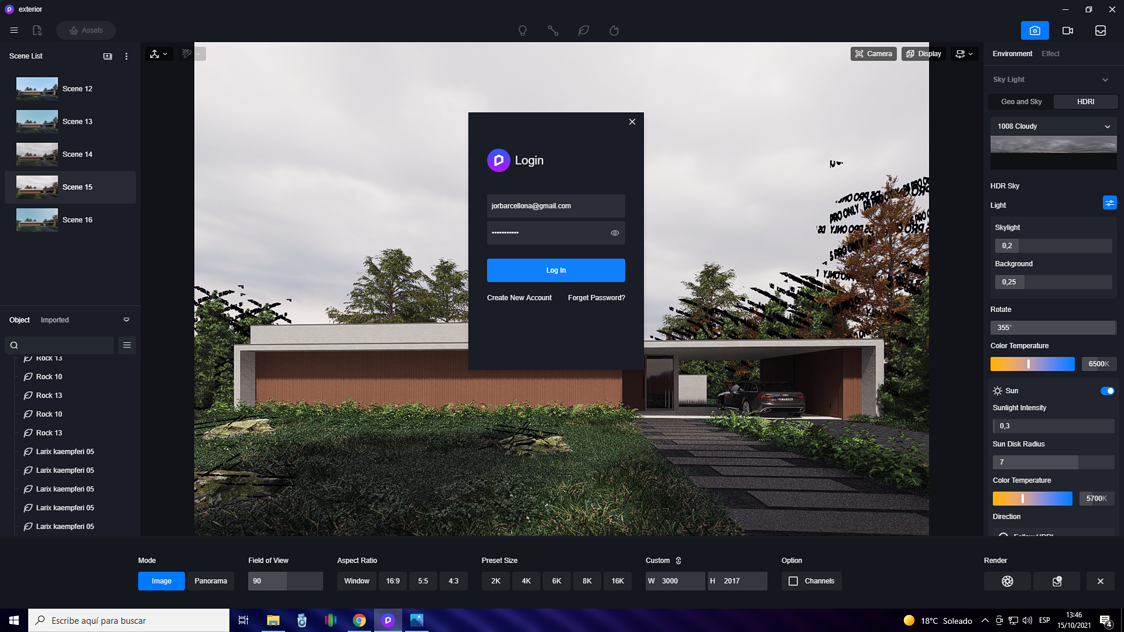Adjust the 6500K color temperature slider
Image resolution: width=1124 pixels, height=632 pixels.
(x=1031, y=363)
